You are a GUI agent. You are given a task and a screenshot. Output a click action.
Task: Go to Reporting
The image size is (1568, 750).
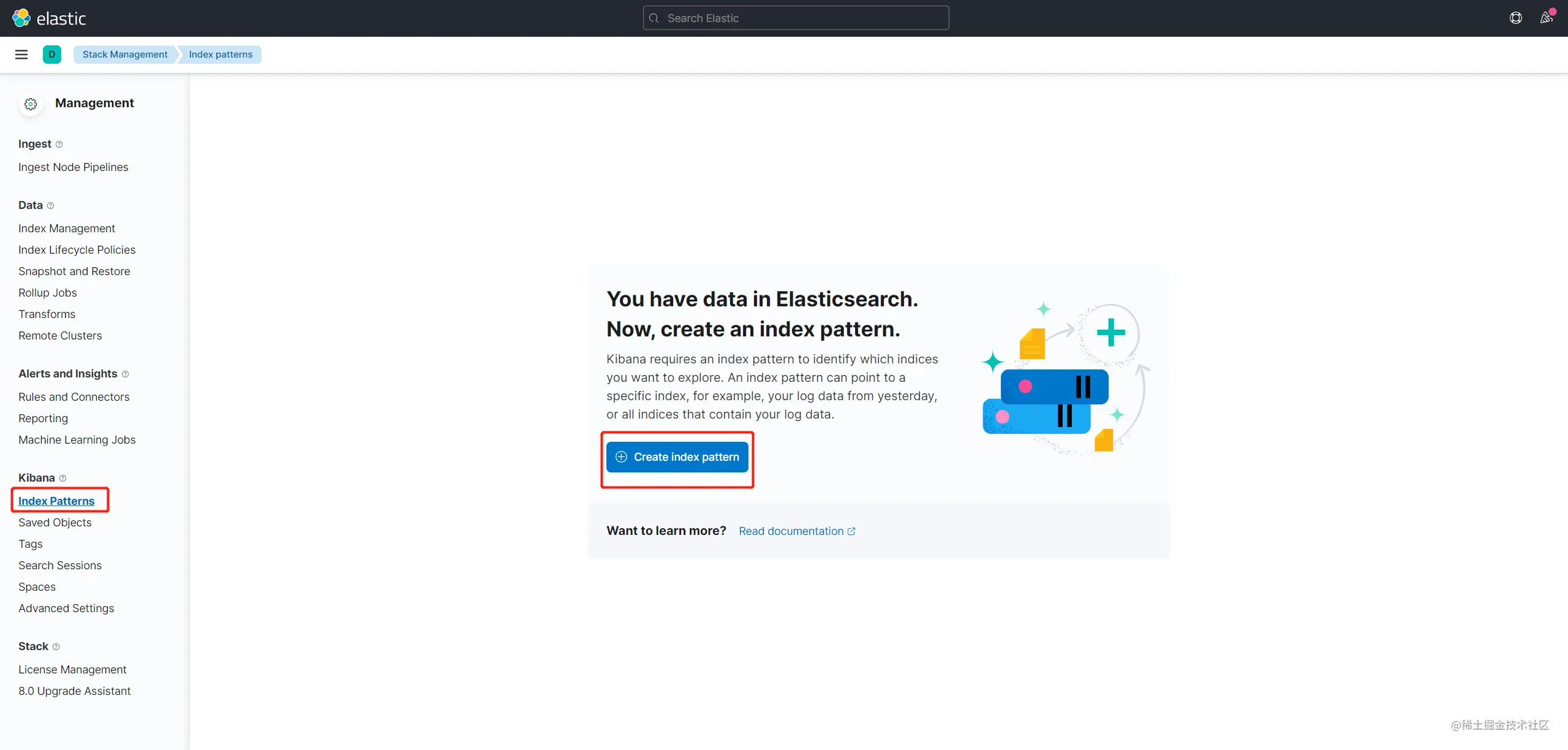(x=43, y=419)
